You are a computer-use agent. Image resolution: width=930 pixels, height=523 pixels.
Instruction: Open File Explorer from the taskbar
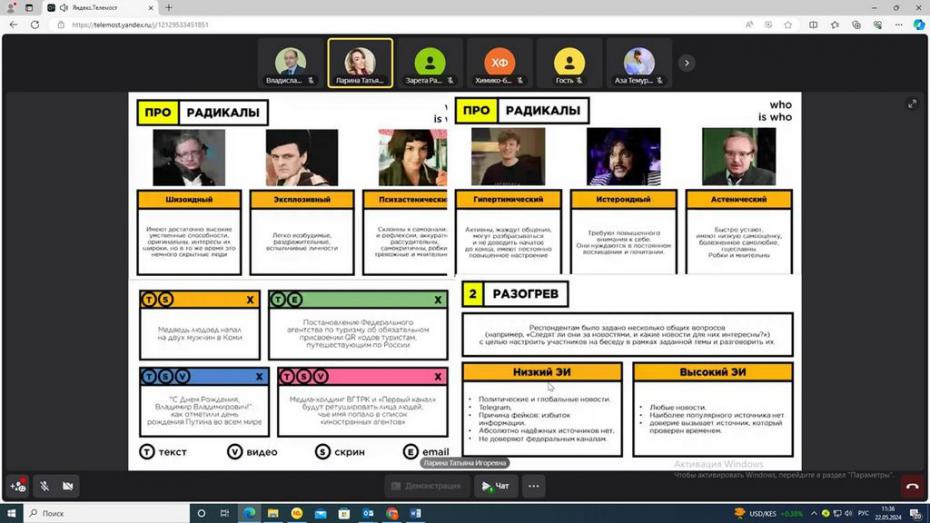point(273,513)
